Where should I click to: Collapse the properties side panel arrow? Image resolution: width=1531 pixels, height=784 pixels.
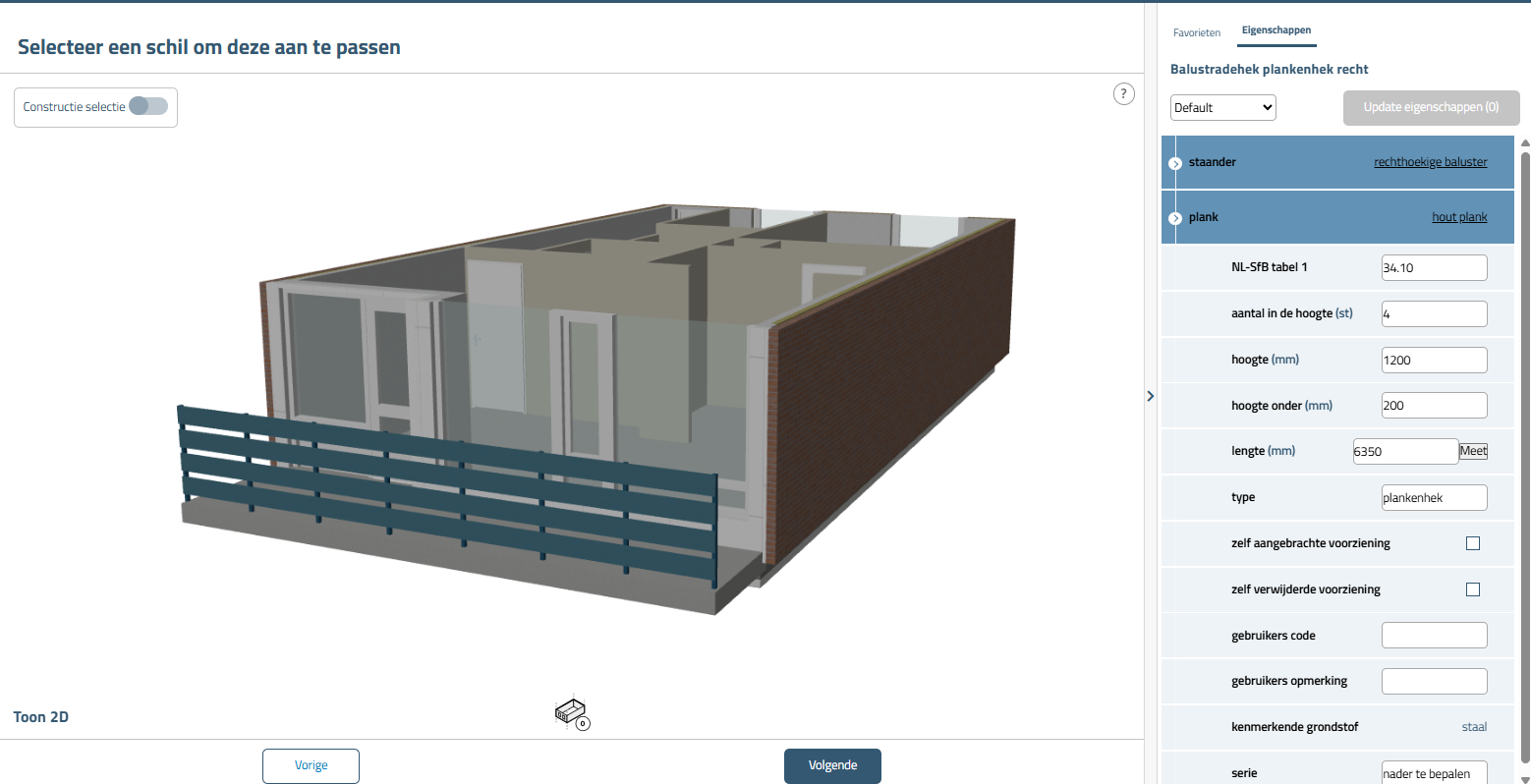coord(1151,396)
